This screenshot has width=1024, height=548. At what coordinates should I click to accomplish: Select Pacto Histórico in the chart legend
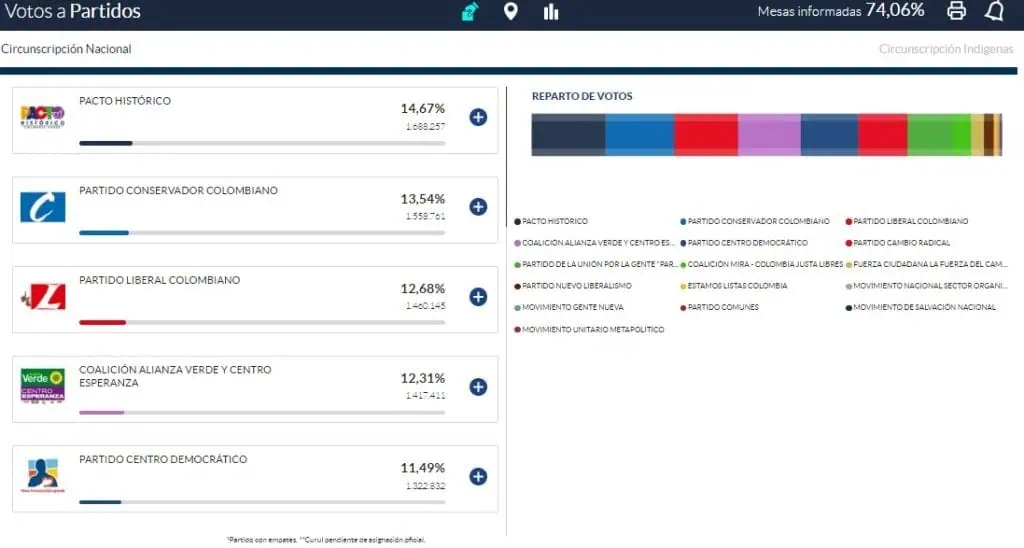click(x=551, y=221)
